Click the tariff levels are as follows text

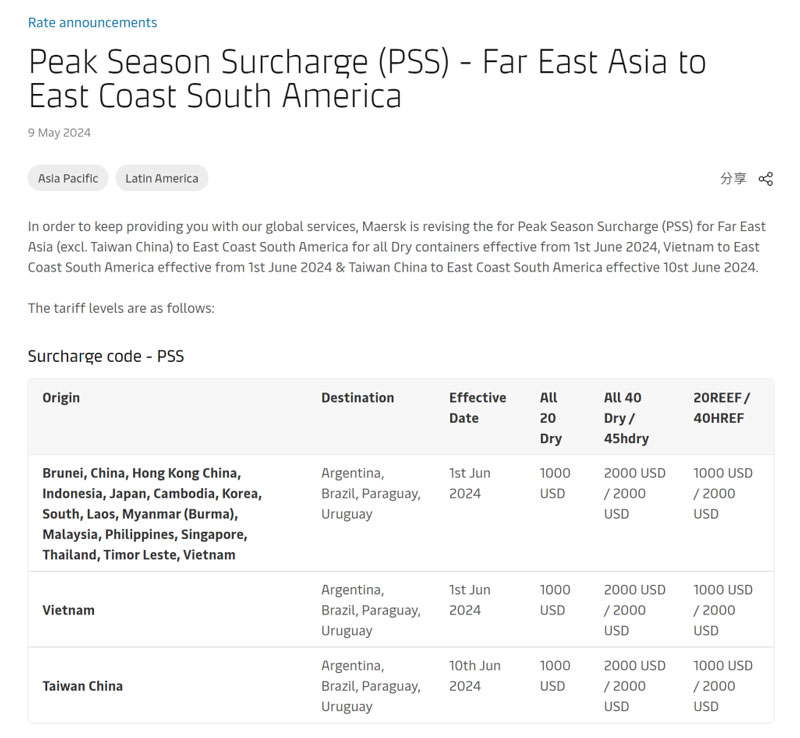121,308
